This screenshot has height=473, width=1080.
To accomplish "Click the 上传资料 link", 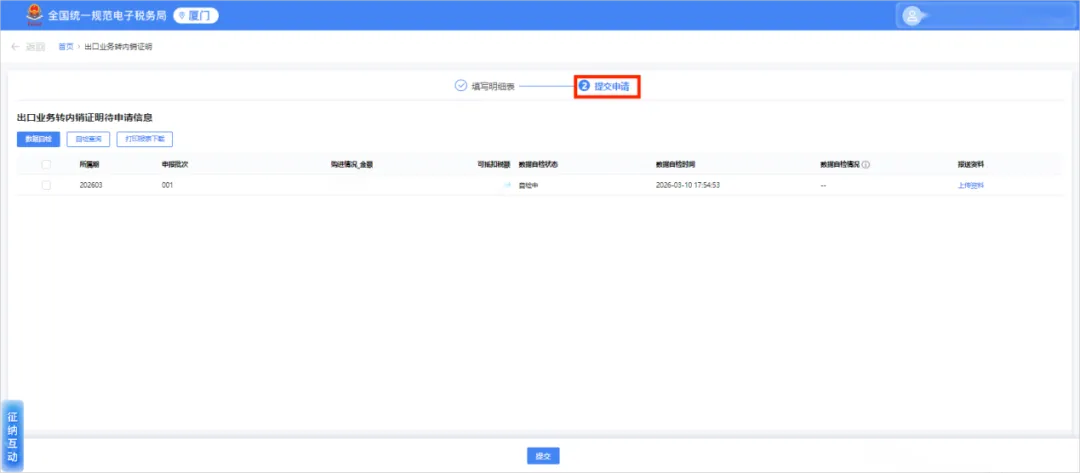I will [x=970, y=186].
